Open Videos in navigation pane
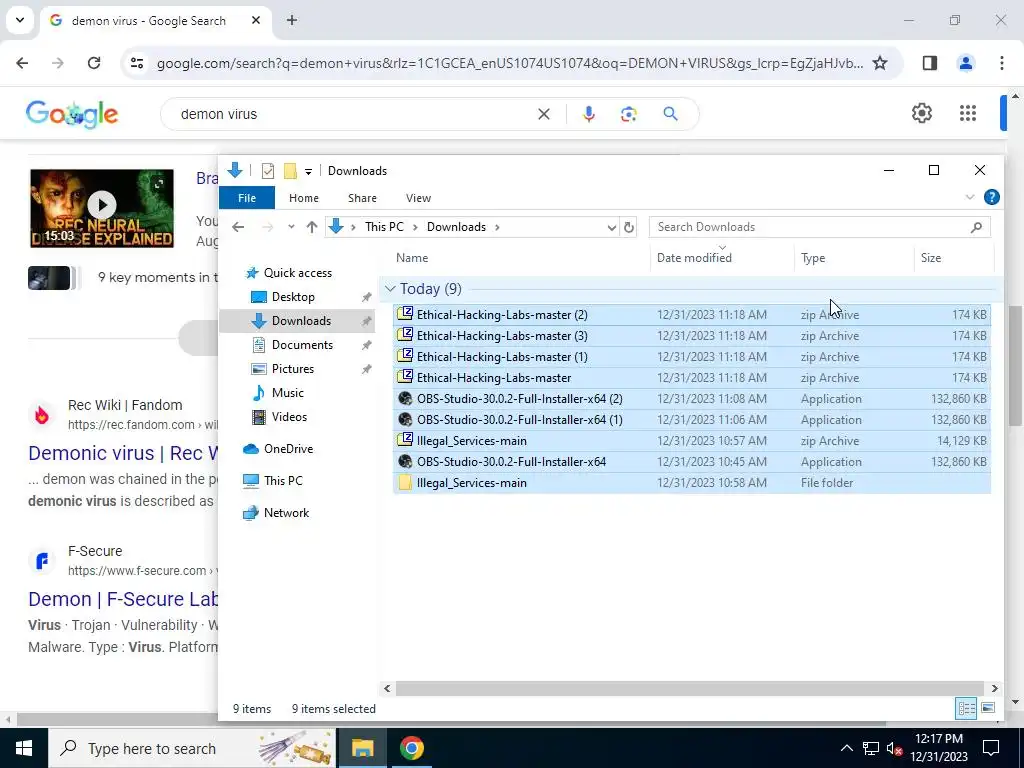The image size is (1024, 768). point(289,417)
